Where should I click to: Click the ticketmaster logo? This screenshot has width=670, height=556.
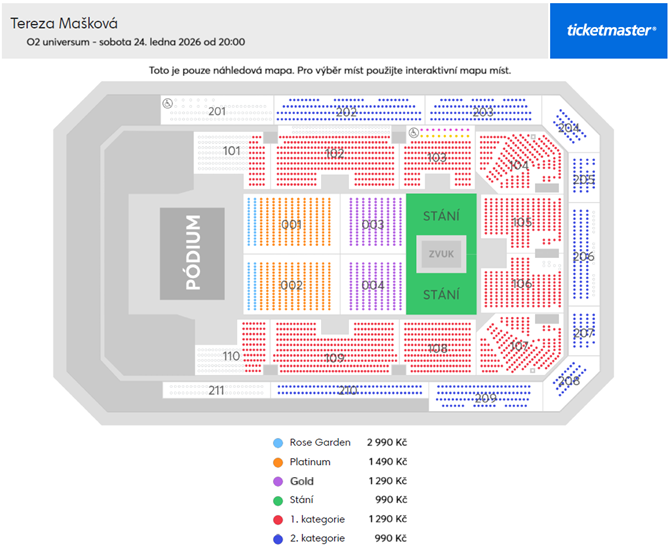click(608, 31)
